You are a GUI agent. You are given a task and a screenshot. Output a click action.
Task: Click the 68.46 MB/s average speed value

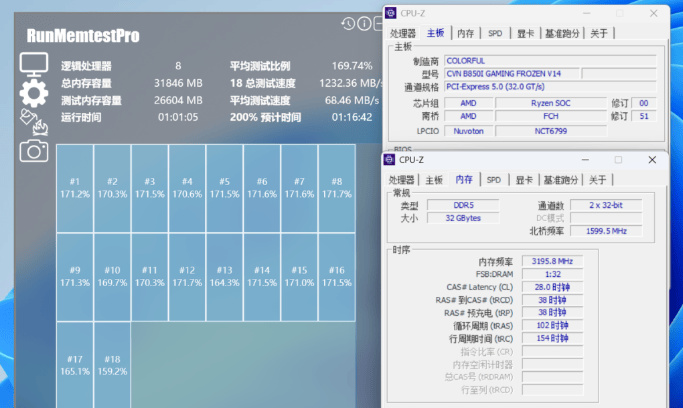pyautogui.click(x=352, y=100)
